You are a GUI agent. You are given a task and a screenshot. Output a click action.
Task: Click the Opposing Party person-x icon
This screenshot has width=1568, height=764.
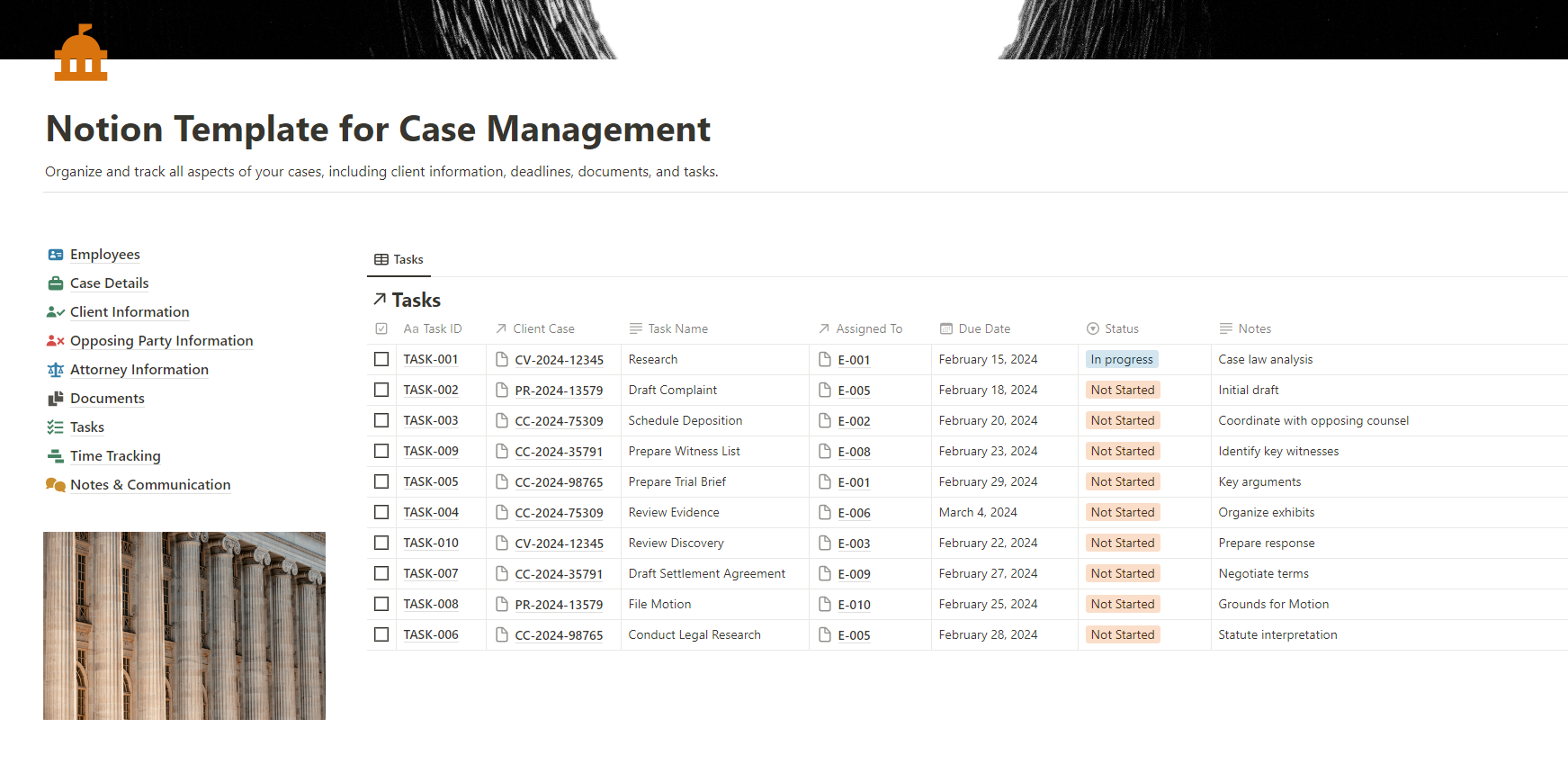tap(56, 341)
